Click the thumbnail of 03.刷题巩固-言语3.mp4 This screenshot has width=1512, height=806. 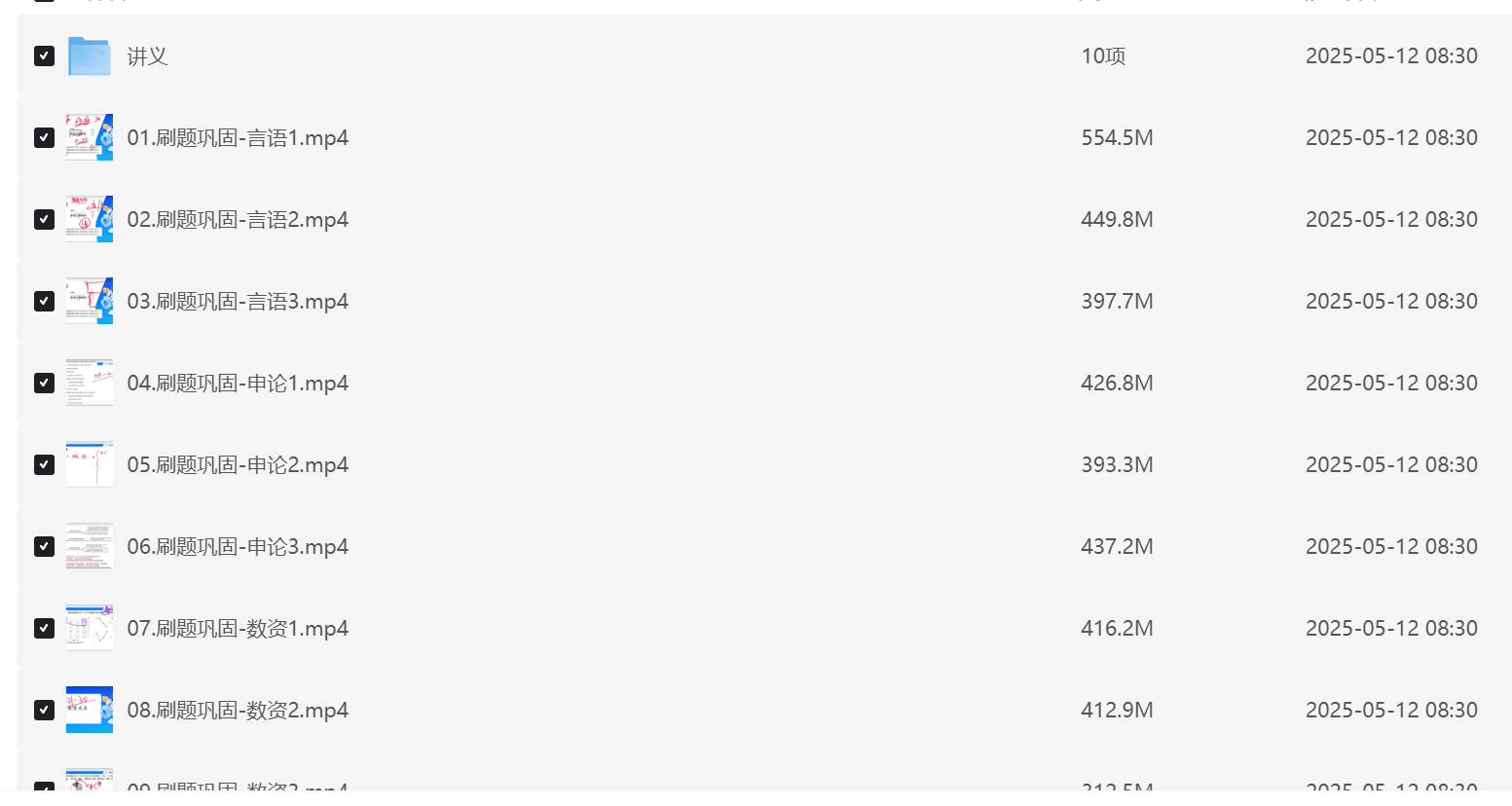[90, 301]
